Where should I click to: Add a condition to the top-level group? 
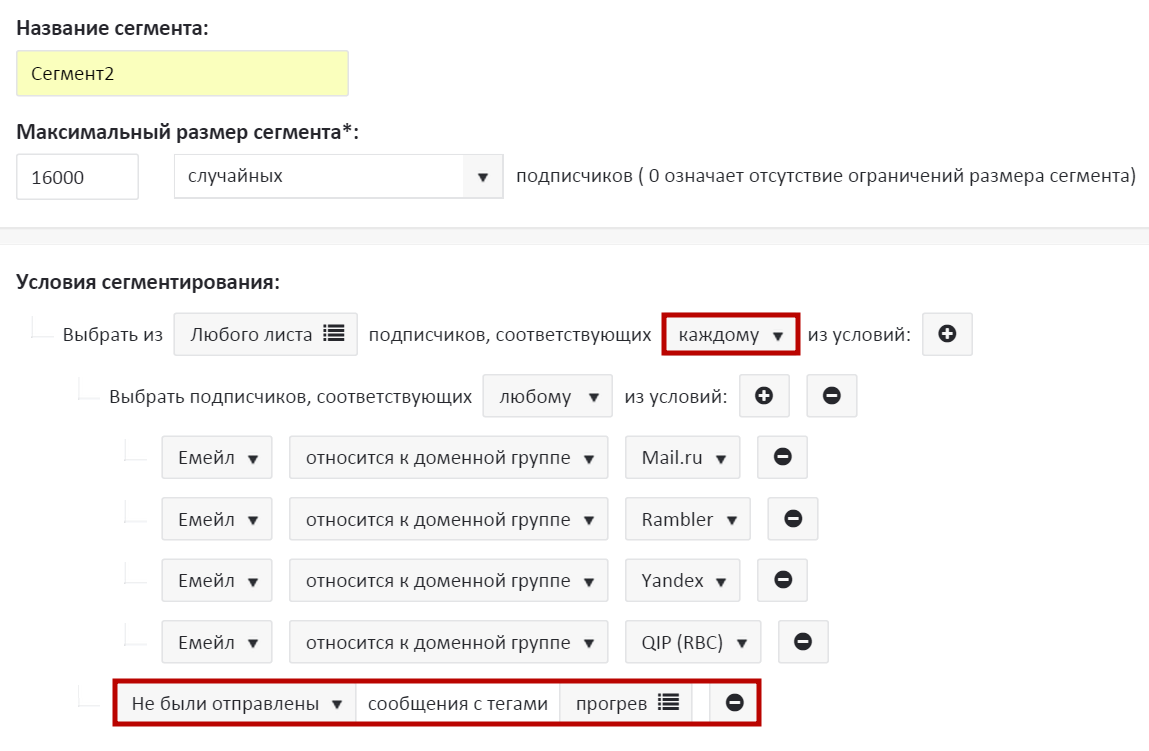coord(947,335)
